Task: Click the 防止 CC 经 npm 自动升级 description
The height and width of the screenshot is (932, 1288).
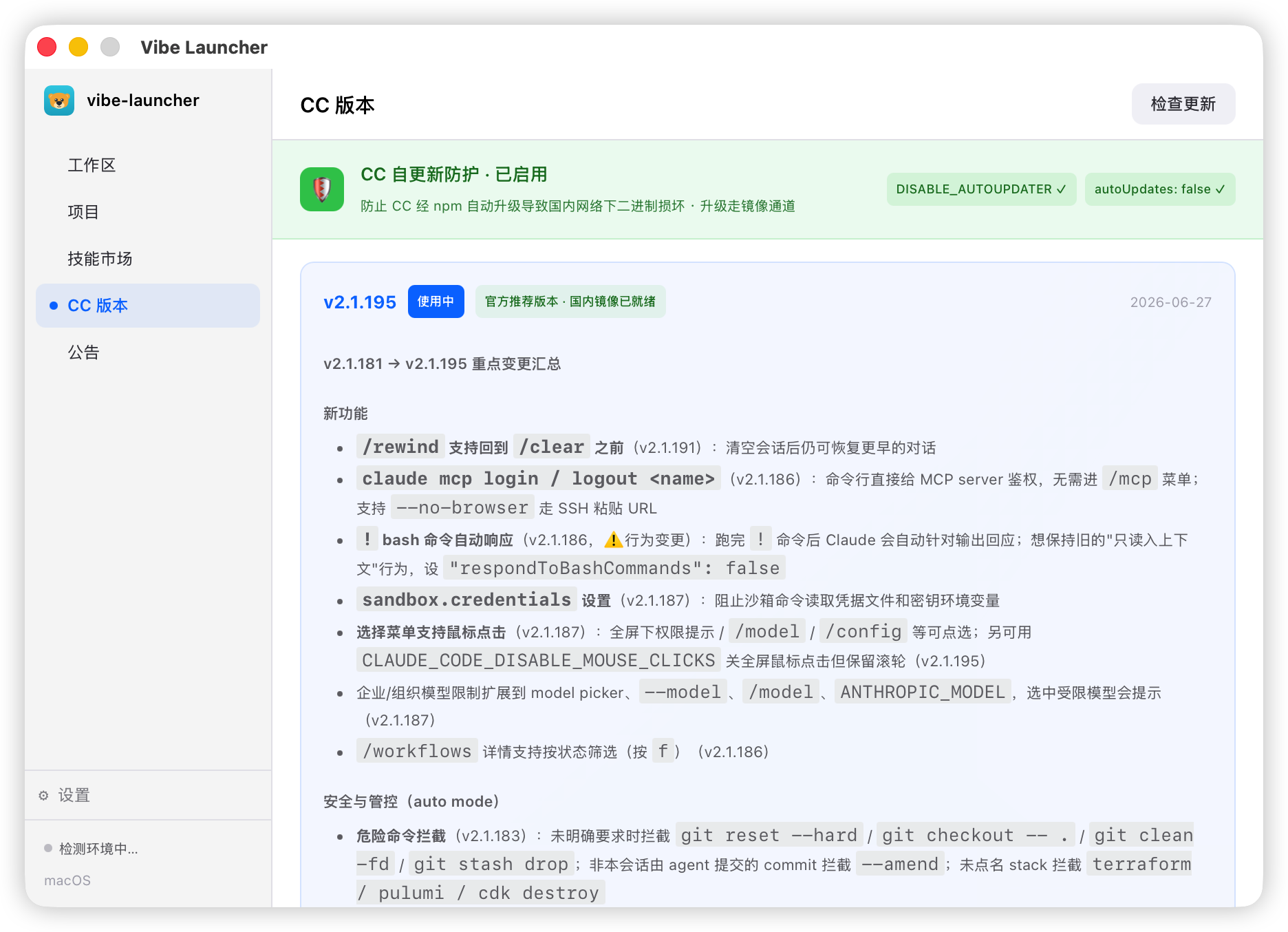Action: pos(578,206)
